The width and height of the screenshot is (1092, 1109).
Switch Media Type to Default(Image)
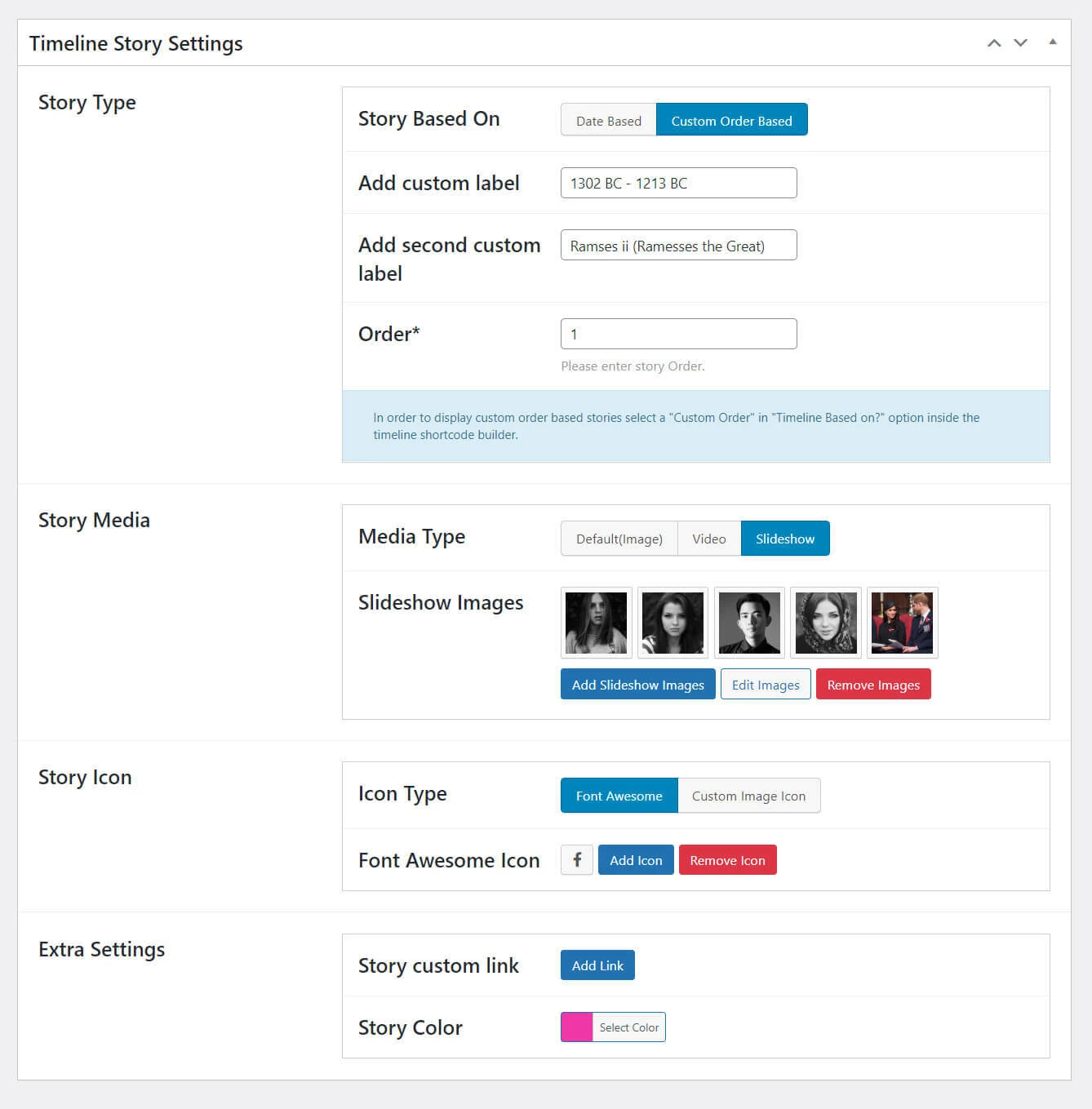(x=619, y=538)
